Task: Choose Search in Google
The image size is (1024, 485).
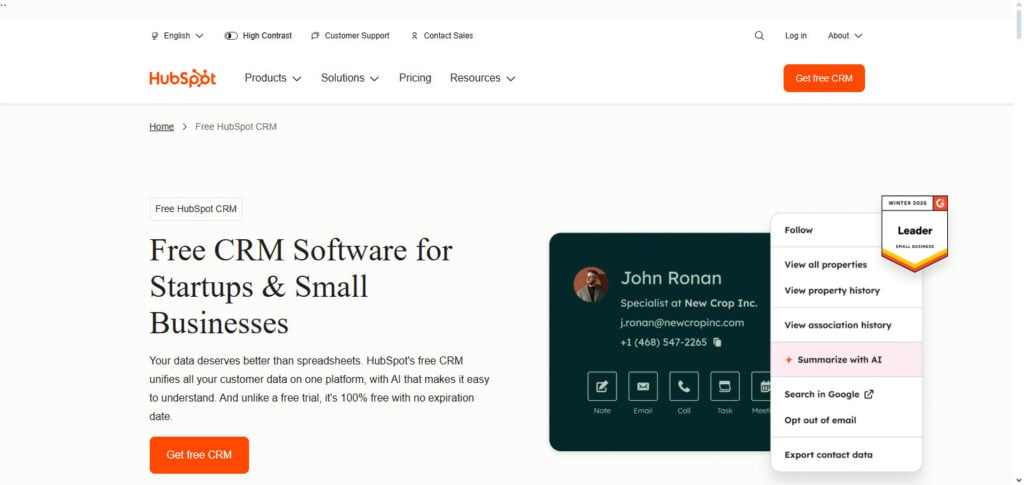Action: (829, 394)
